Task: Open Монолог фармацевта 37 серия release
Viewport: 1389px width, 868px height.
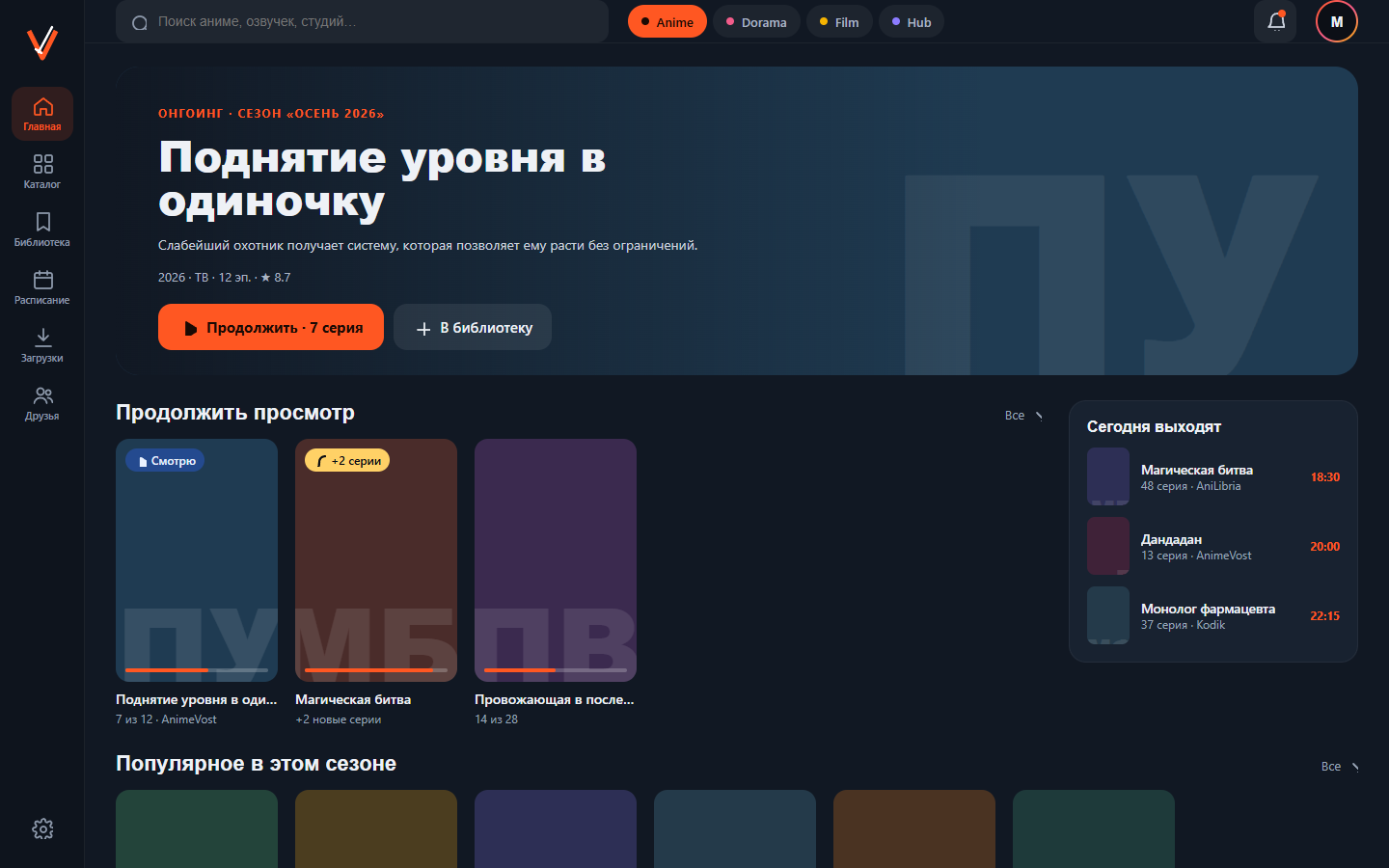Action: tap(1213, 615)
